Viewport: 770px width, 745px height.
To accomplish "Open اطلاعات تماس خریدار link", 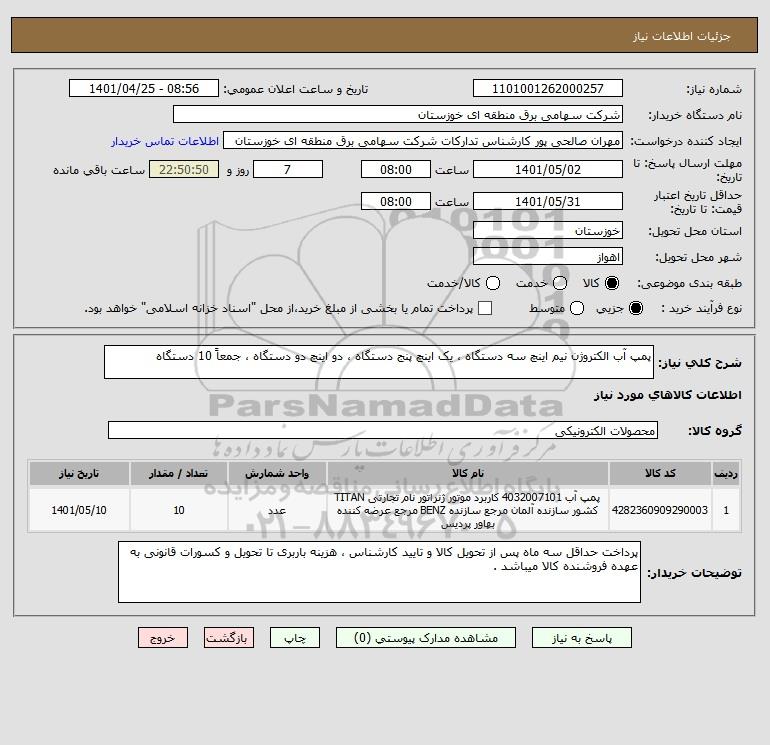I will [x=165, y=141].
